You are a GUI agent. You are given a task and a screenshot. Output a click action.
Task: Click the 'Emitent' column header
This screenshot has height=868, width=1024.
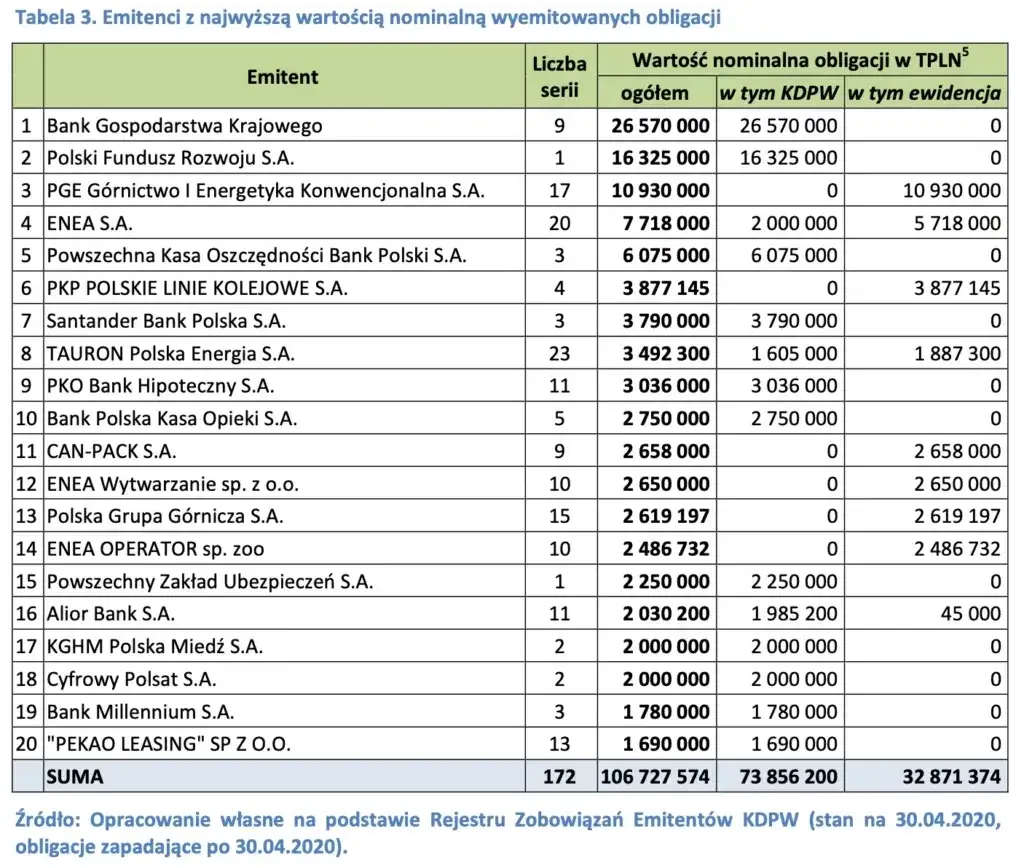tap(283, 76)
